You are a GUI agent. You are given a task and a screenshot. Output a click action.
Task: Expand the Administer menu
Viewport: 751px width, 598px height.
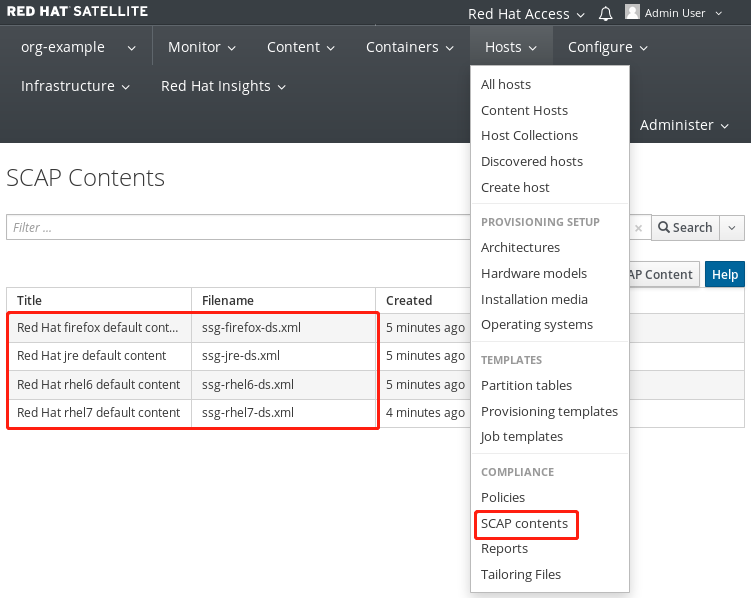pos(684,125)
